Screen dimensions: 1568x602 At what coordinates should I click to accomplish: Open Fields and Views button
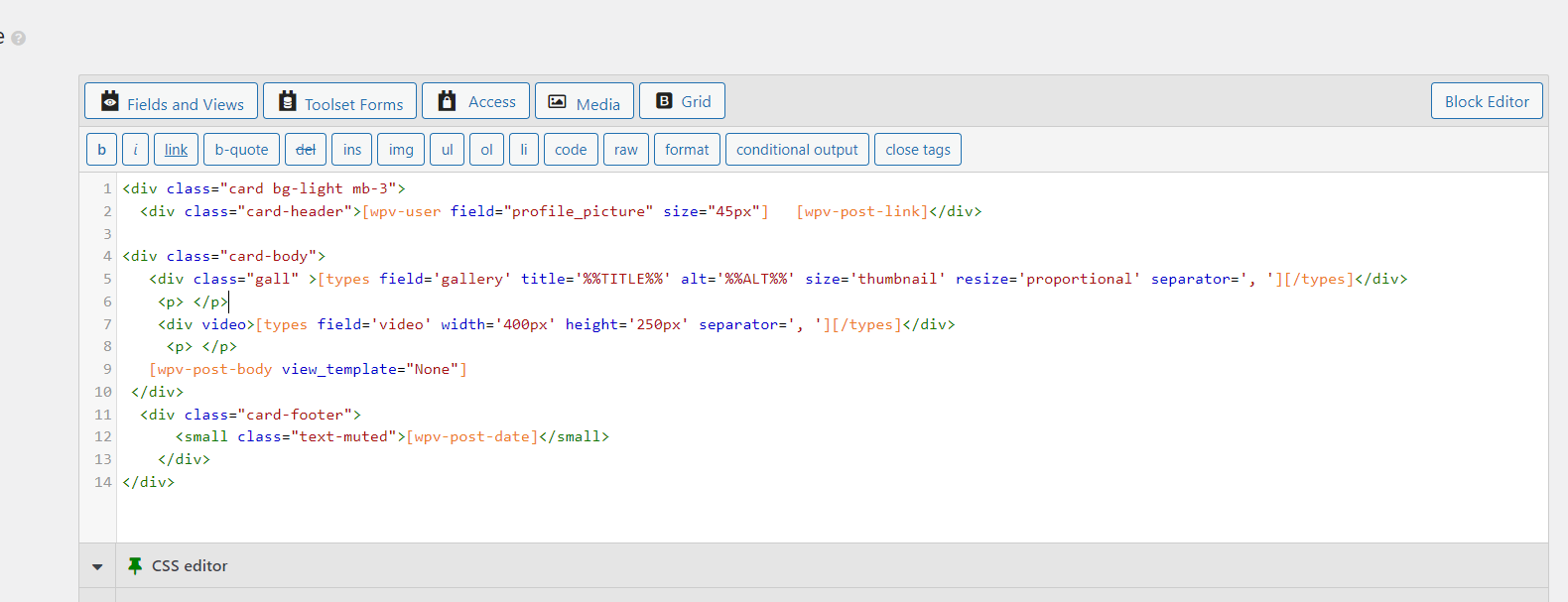click(x=171, y=101)
